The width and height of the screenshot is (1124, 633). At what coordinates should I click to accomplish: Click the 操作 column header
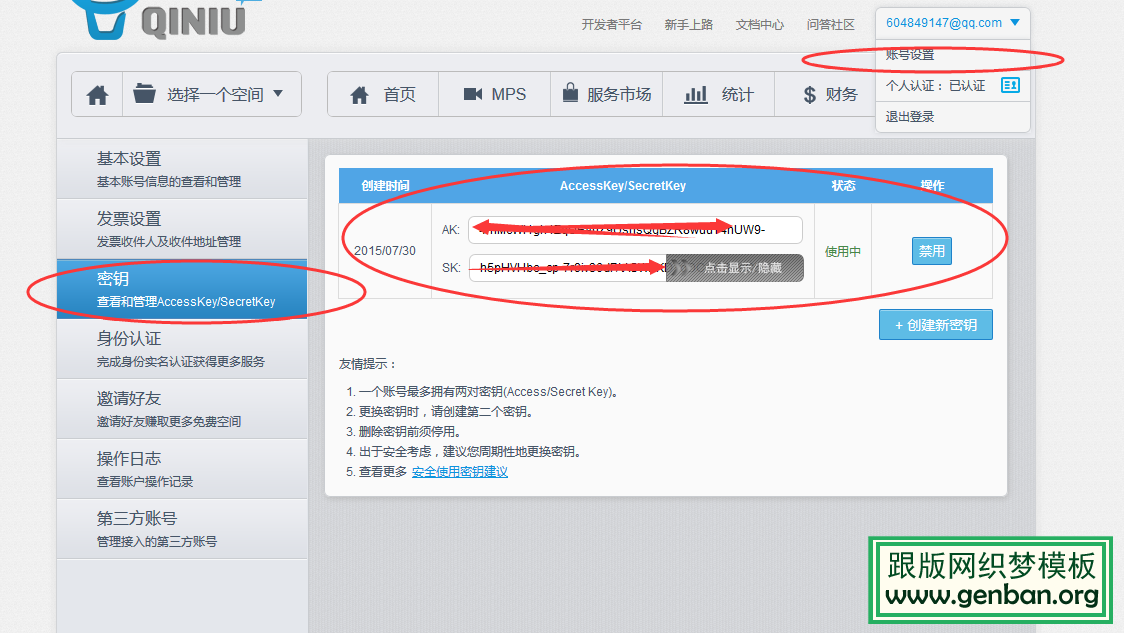932,186
